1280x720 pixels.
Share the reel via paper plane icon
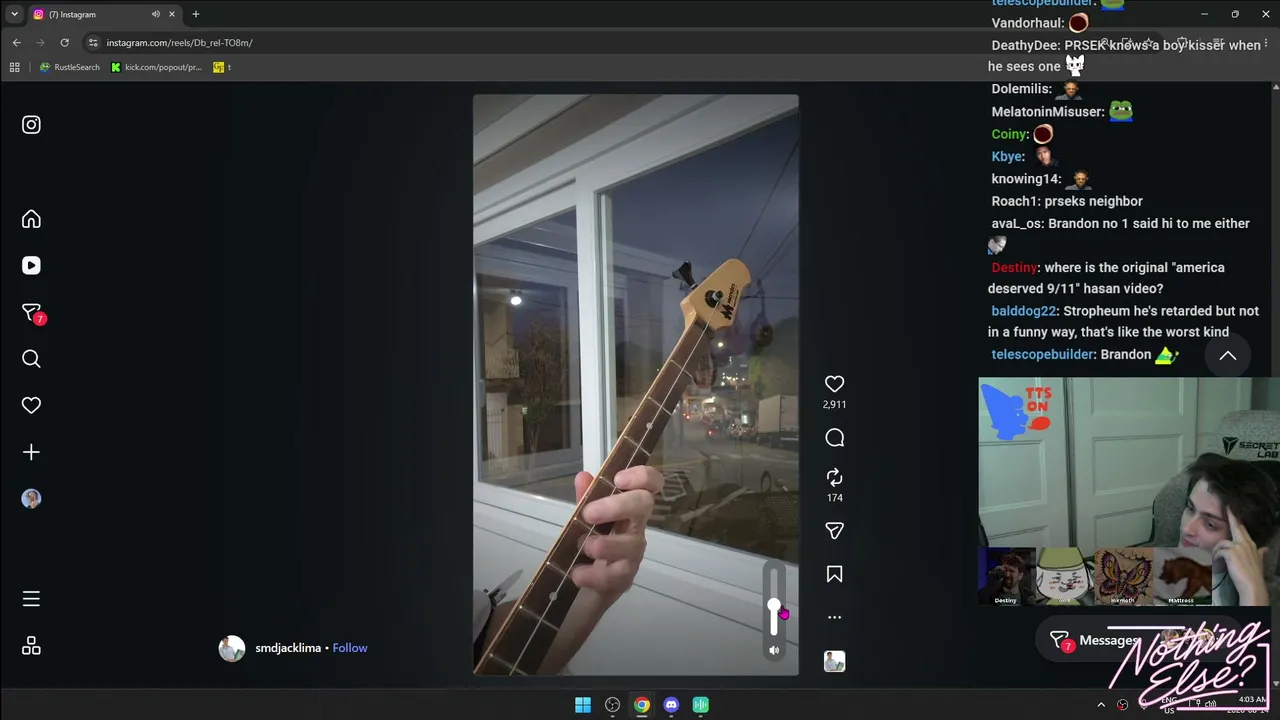834,531
